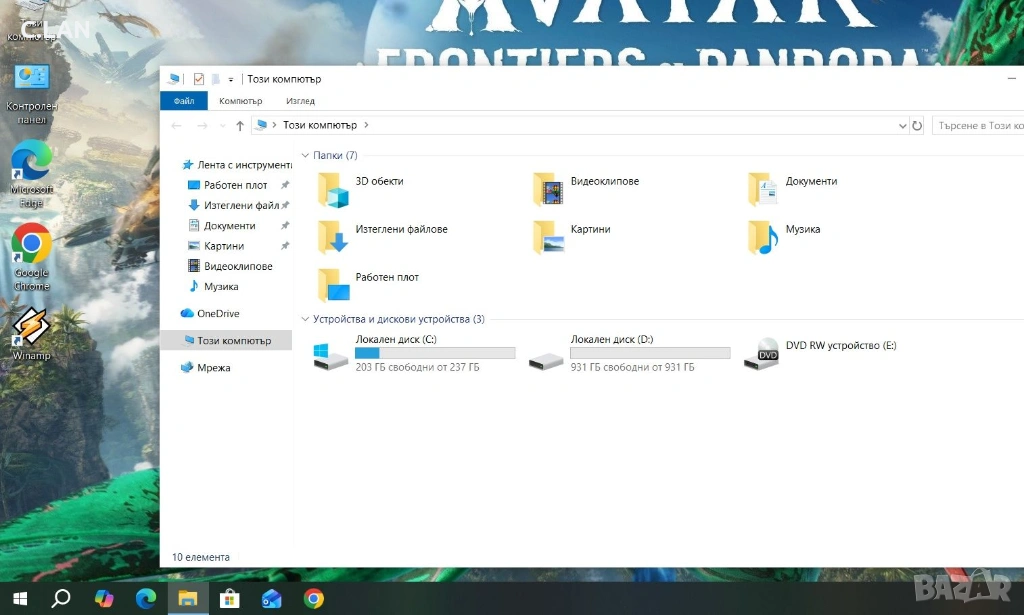Collapse the Папки (7) group

[305, 155]
